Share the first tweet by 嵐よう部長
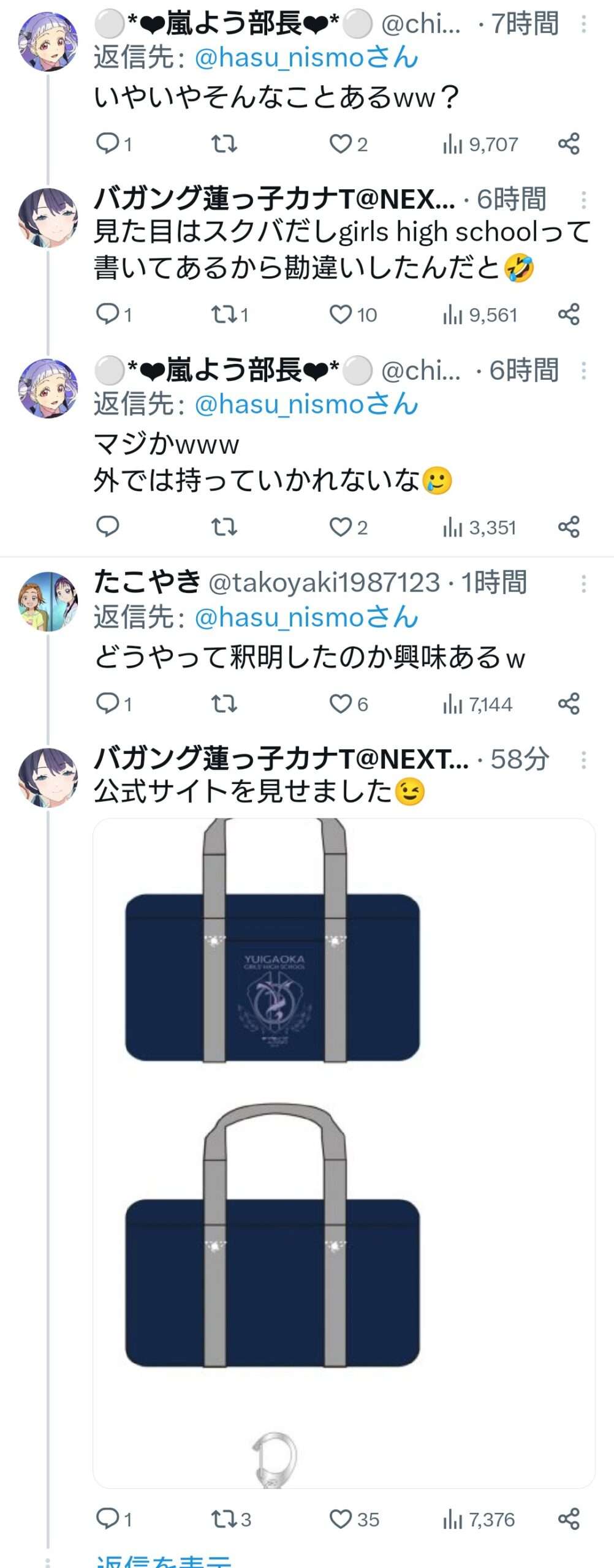 point(569,144)
